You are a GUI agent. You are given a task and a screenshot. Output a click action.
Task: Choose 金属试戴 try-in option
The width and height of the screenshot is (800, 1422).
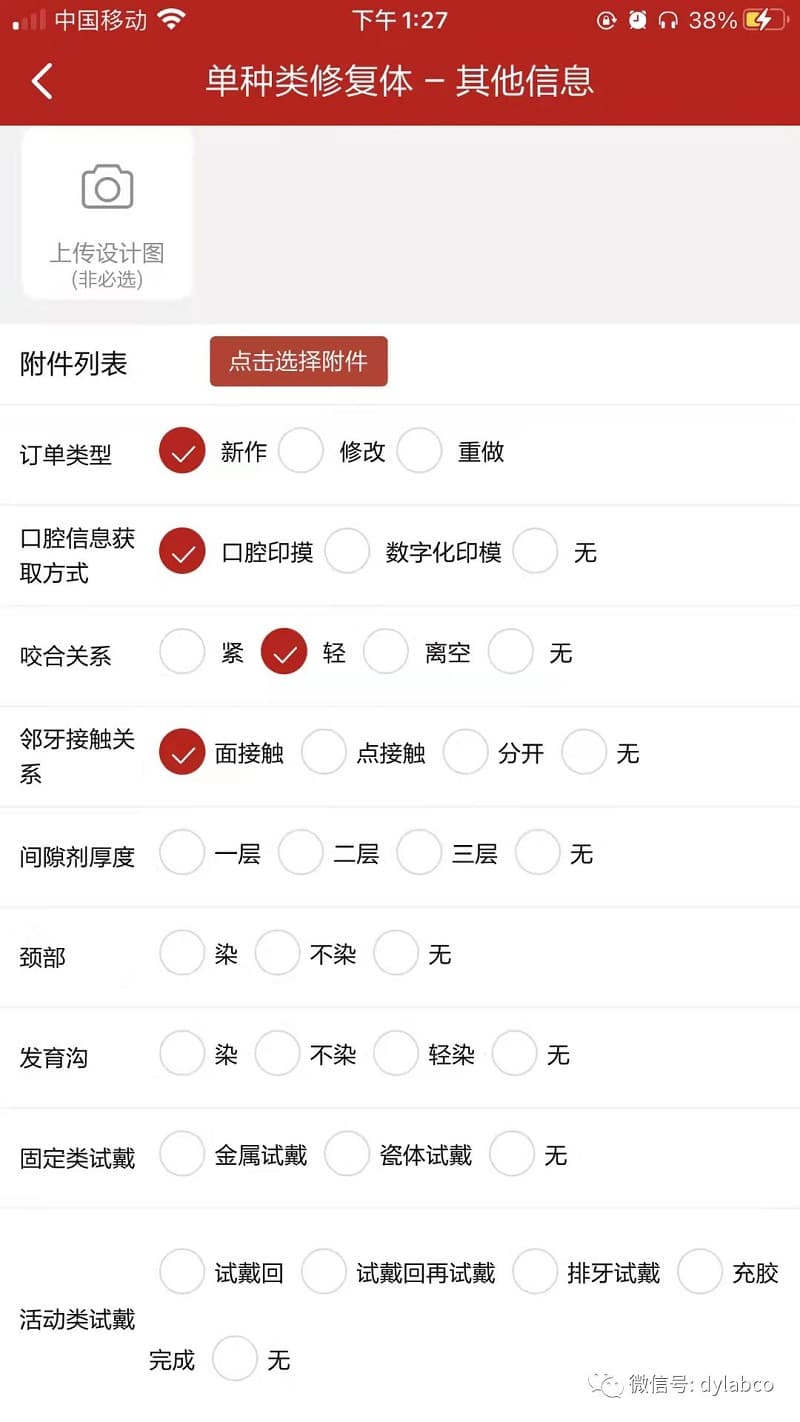coord(182,1155)
